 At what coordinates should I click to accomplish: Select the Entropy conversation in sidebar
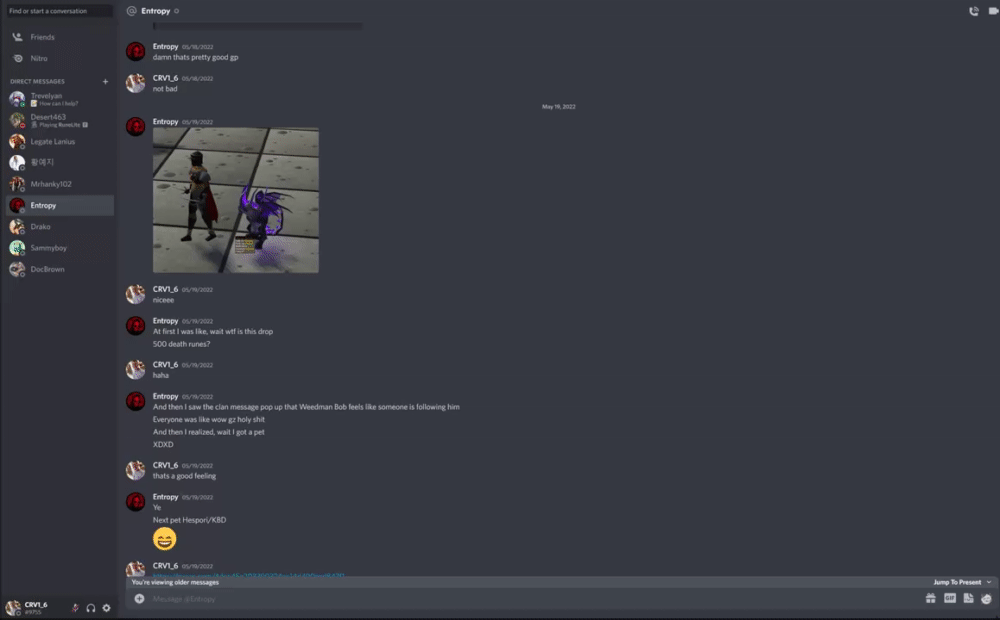(60, 205)
